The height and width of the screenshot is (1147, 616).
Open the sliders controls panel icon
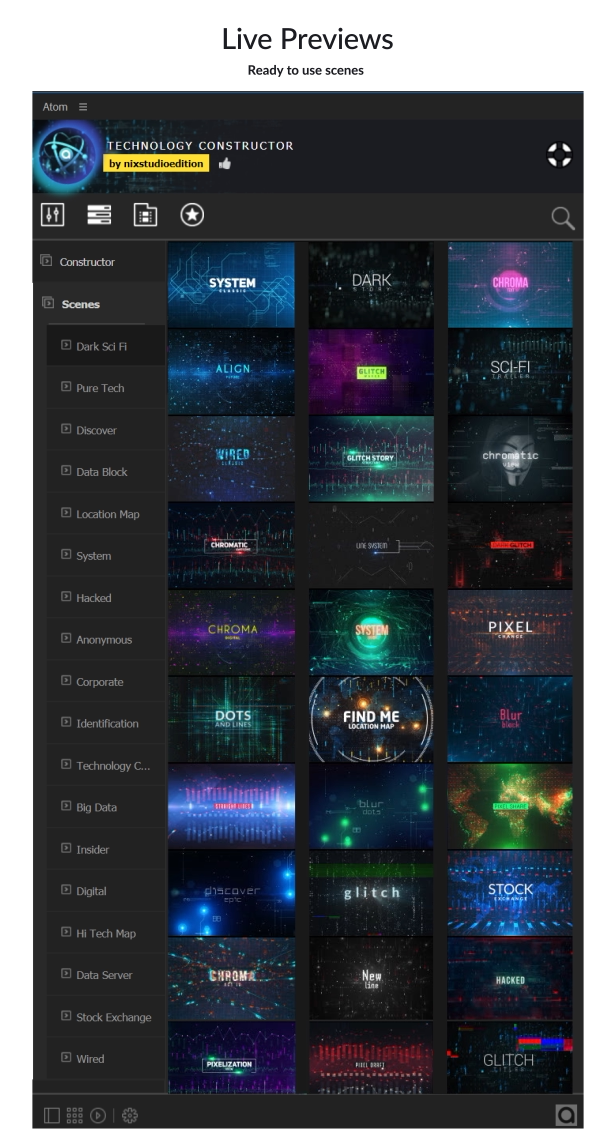click(52, 214)
